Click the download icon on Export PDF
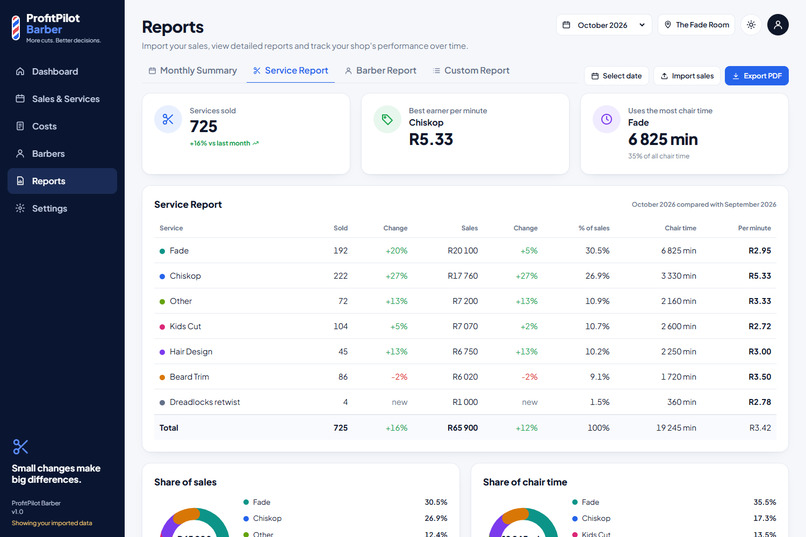The width and height of the screenshot is (806, 537). tap(736, 76)
